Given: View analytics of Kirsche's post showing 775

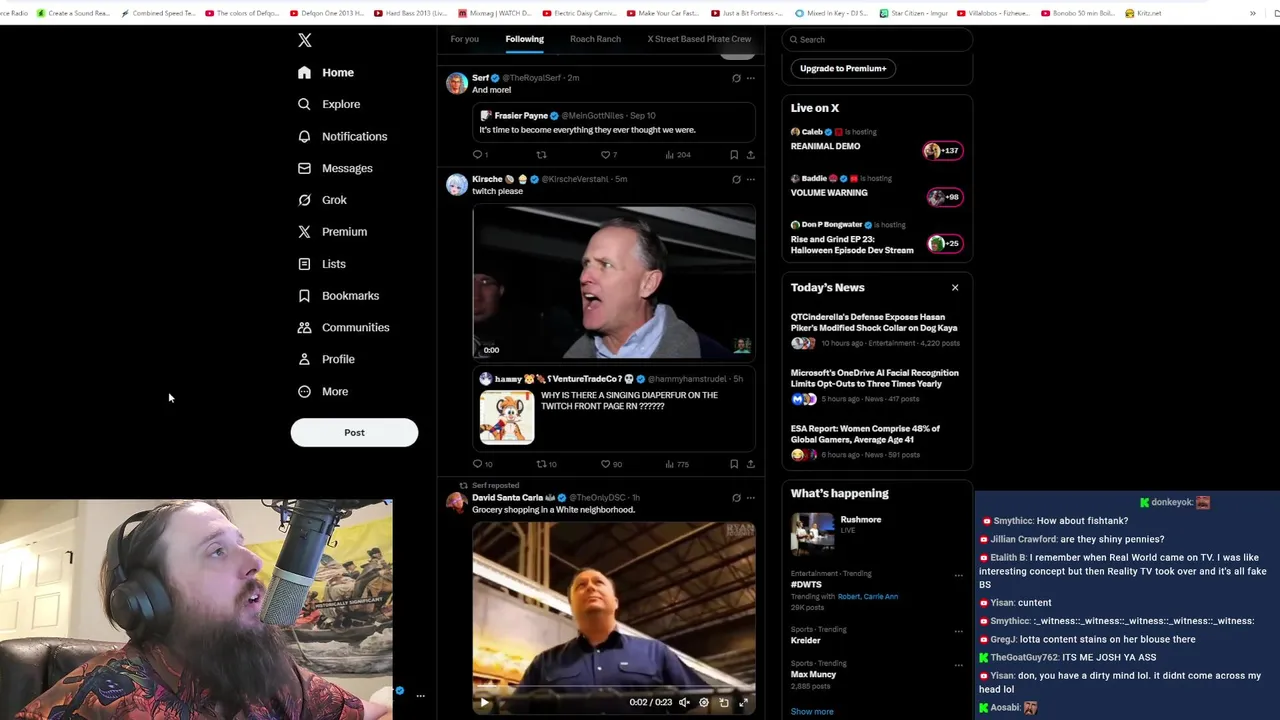Looking at the screenshot, I should coord(678,464).
